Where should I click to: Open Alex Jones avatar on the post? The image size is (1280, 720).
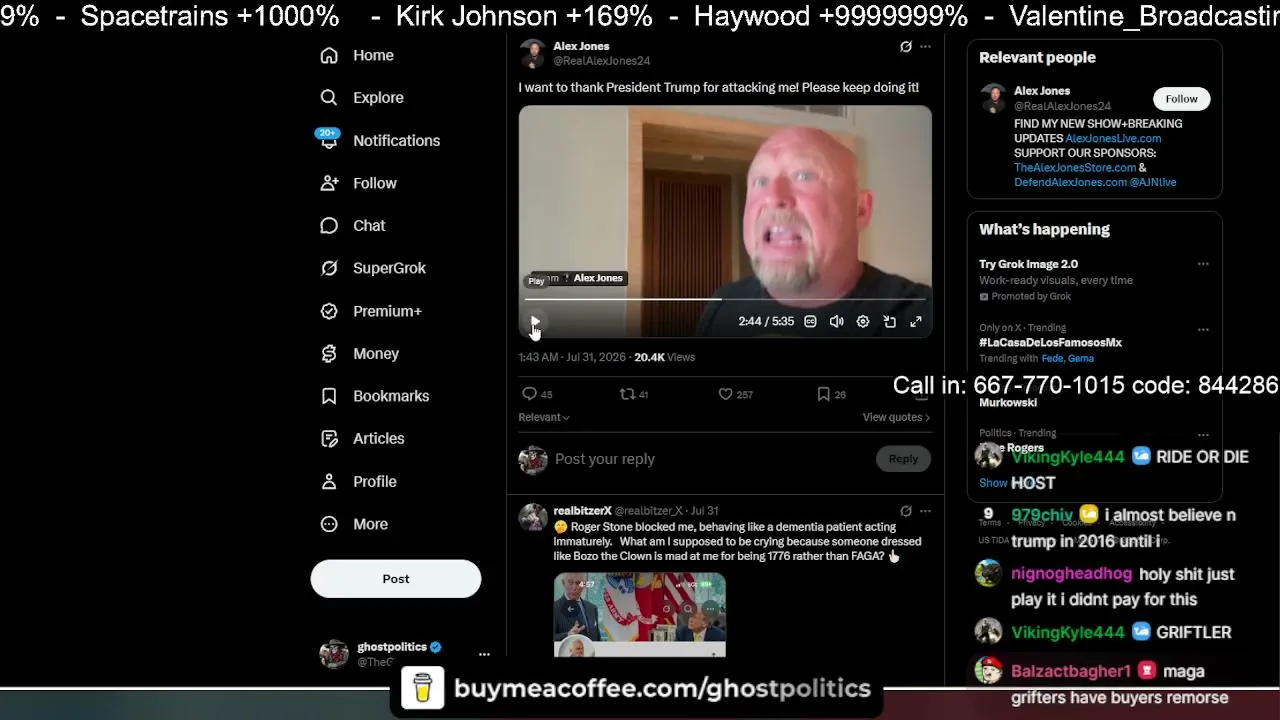[533, 54]
